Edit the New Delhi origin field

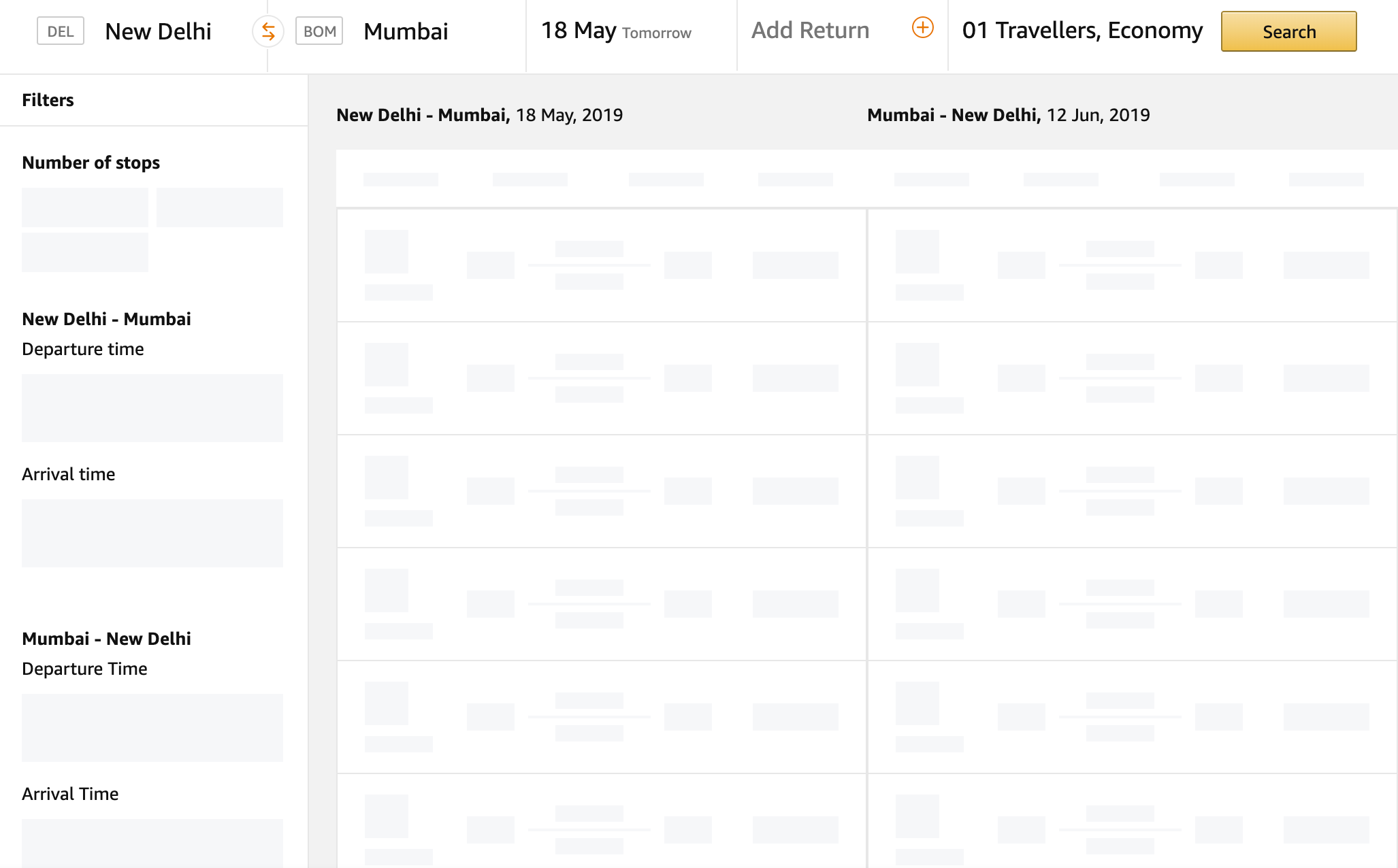pos(158,31)
